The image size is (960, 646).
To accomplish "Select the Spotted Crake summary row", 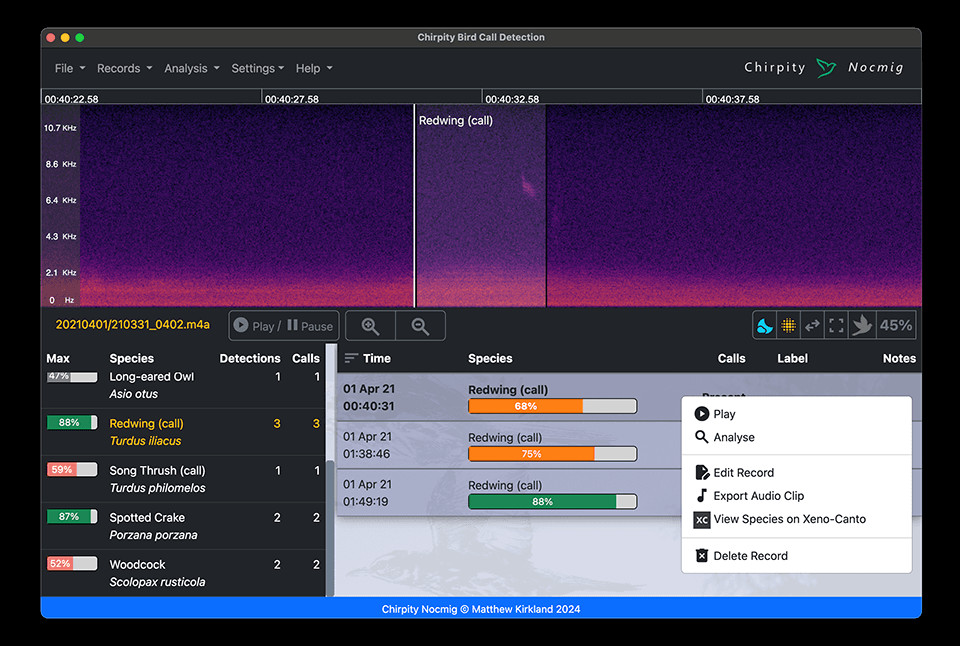I will click(x=184, y=526).
